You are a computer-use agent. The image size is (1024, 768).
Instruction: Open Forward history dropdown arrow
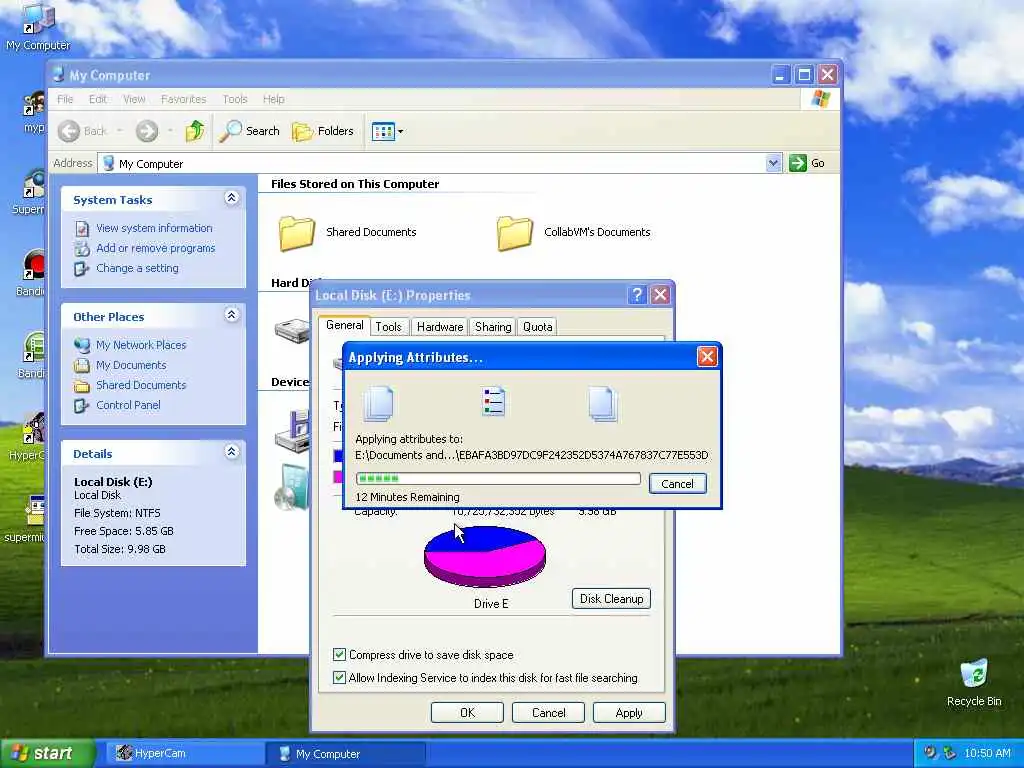click(170, 131)
